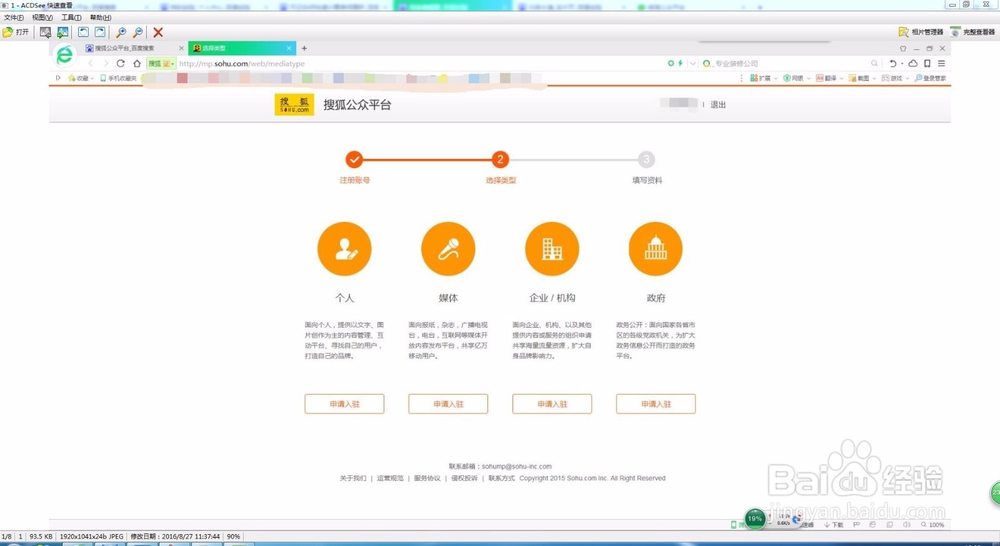Click the 退出 logout link
Image resolution: width=1000 pixels, height=546 pixels.
(x=718, y=105)
